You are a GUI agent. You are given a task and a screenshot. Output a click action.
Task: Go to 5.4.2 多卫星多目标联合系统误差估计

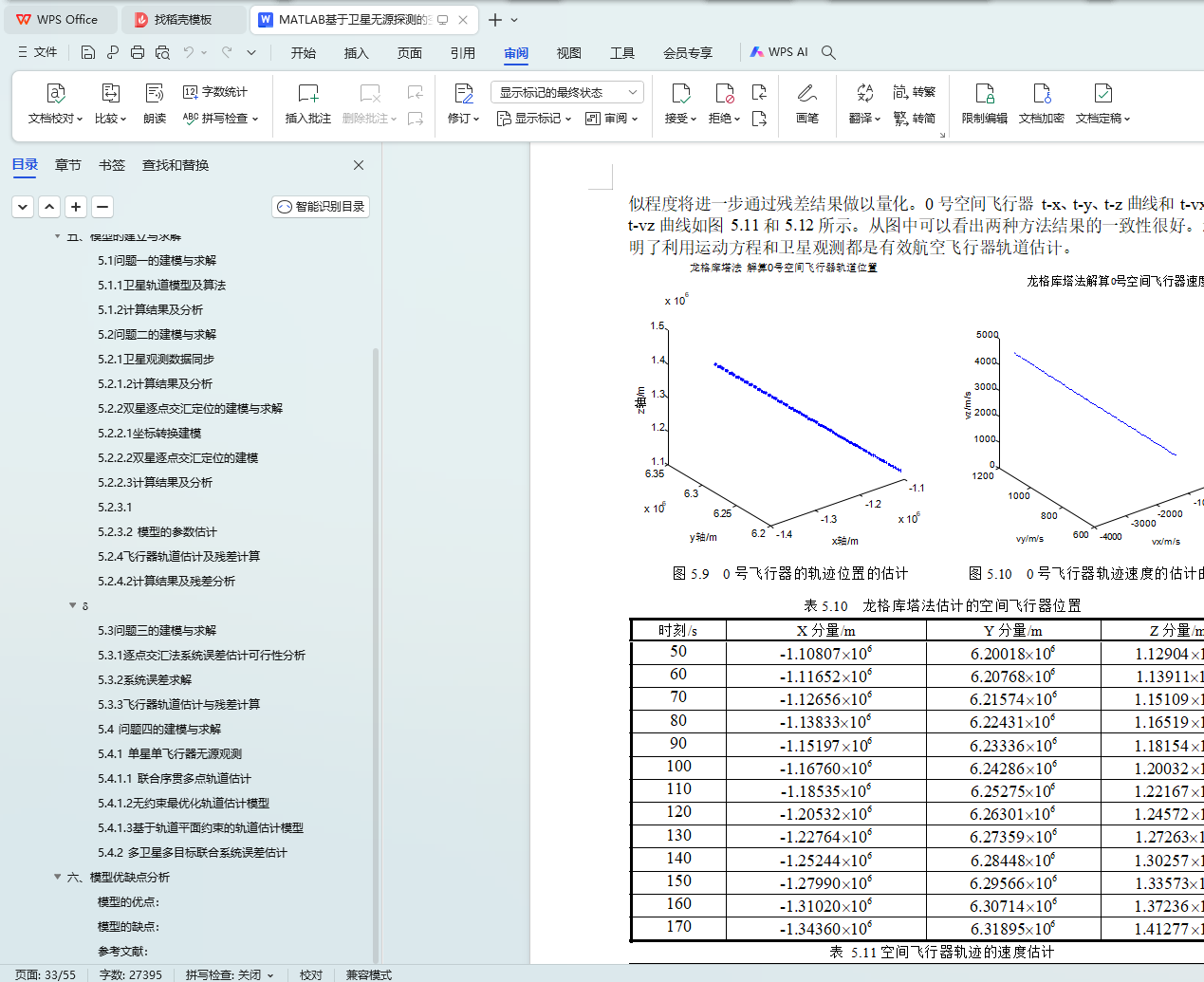(193, 852)
